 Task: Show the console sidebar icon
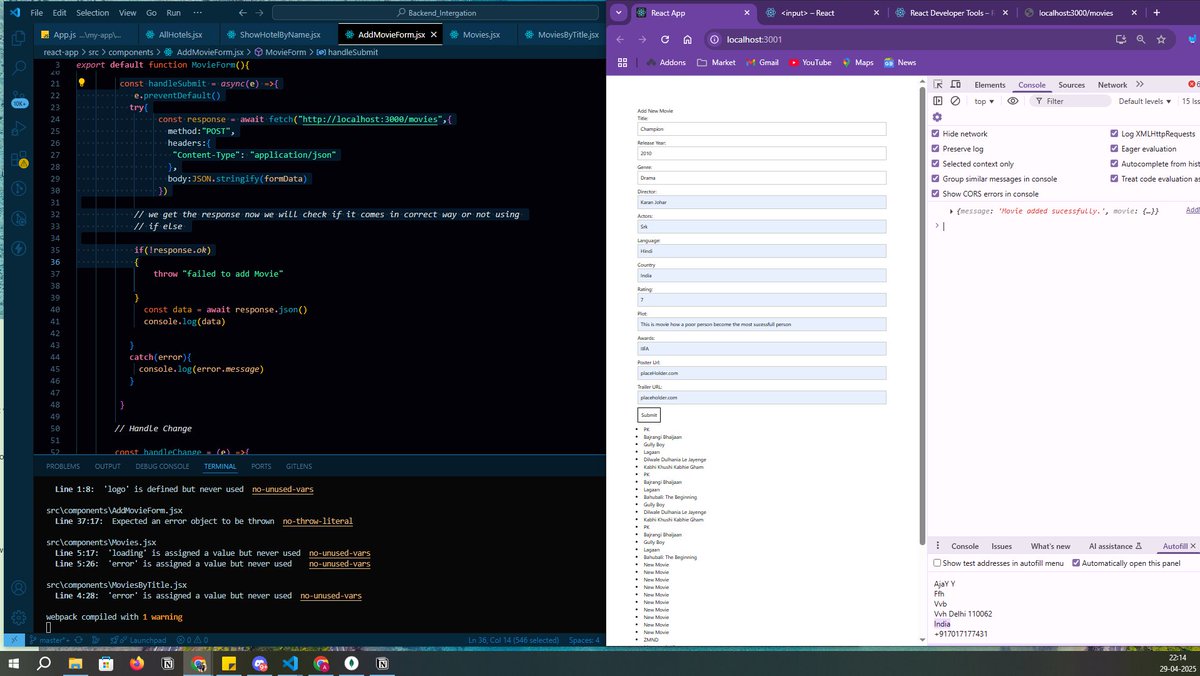pos(938,101)
